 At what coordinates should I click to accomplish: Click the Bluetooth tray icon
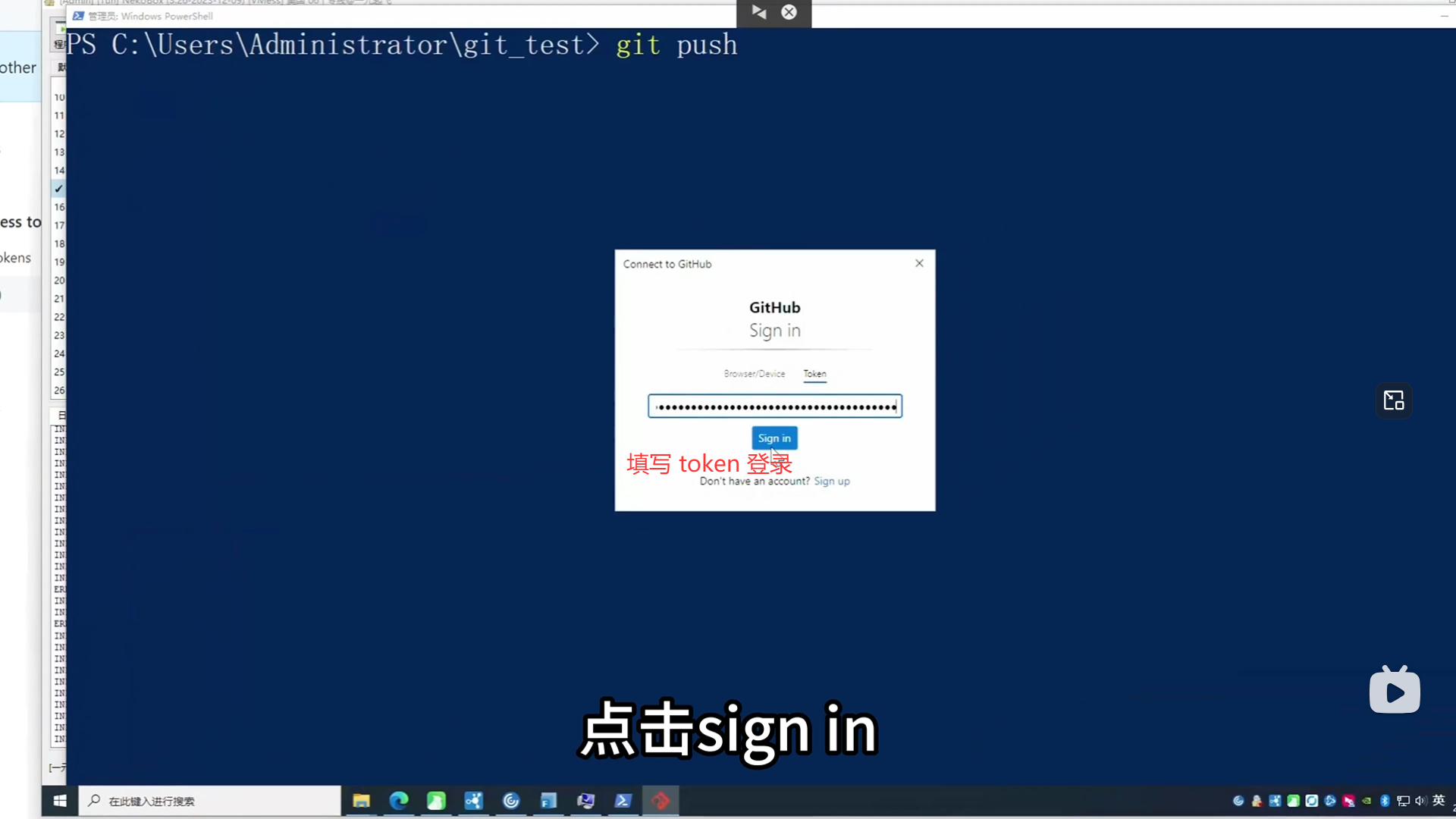1385,801
